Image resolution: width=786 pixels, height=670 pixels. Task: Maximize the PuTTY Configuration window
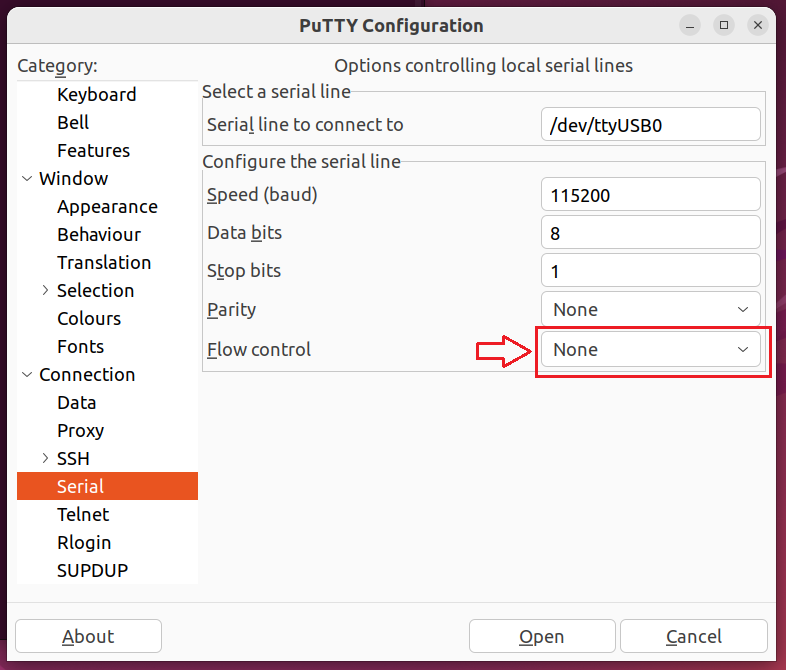[x=724, y=25]
